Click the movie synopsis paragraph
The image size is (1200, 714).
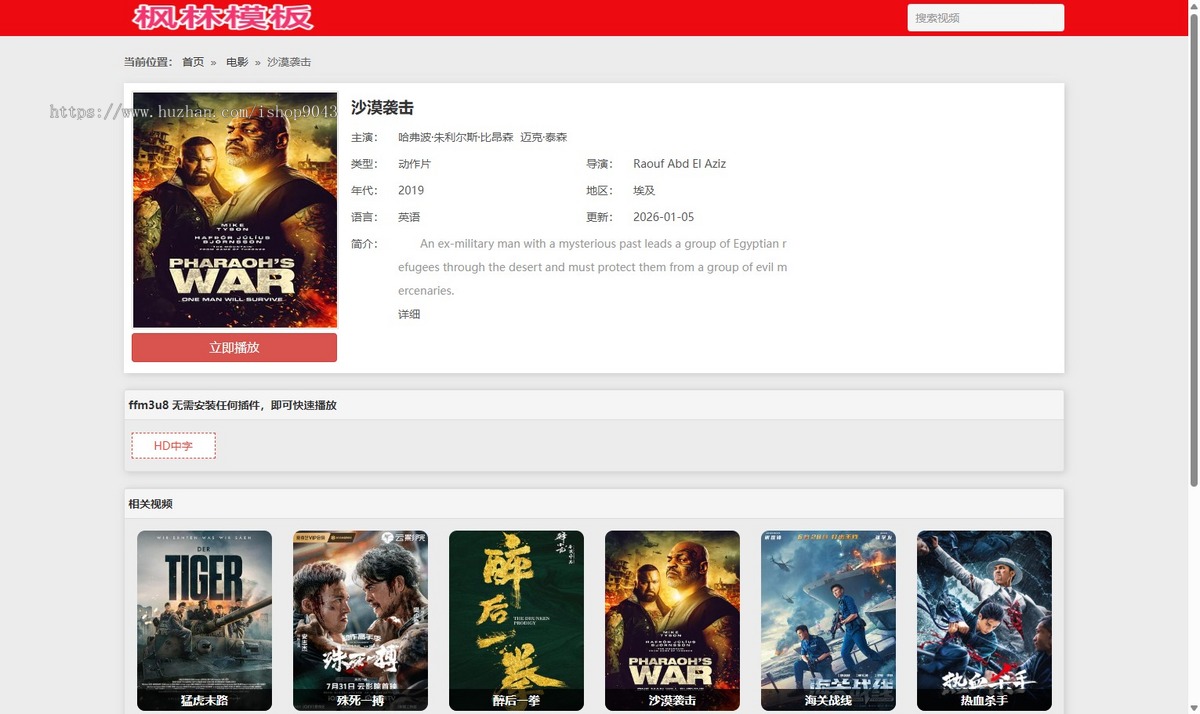tap(592, 267)
